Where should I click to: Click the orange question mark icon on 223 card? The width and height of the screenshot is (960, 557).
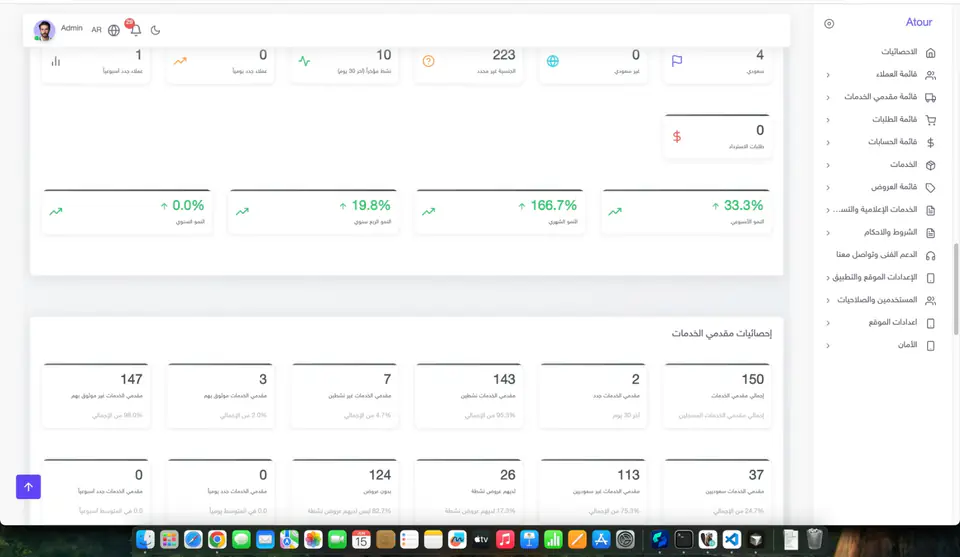428,61
